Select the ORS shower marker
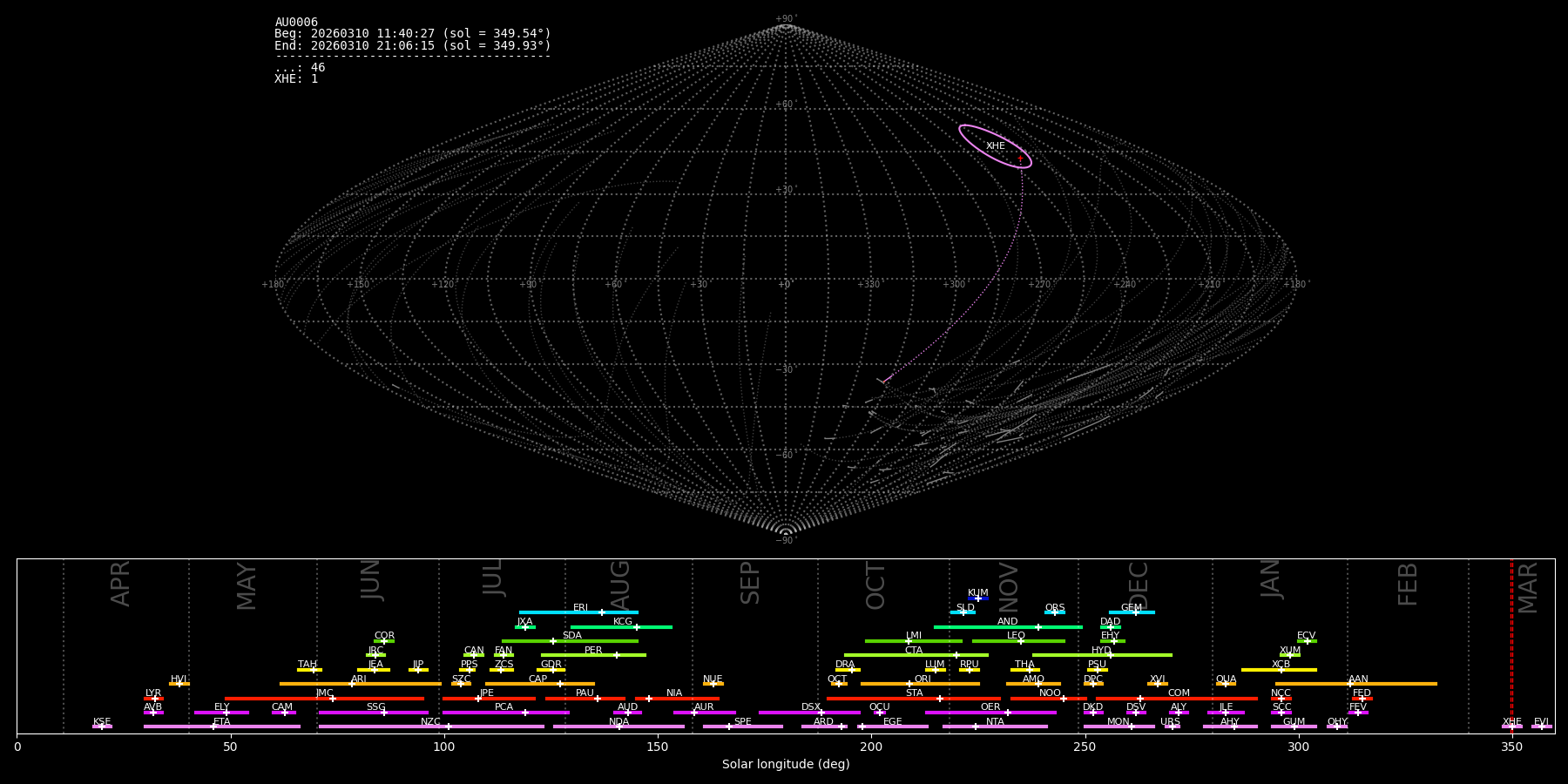The image size is (1568, 784). (x=1055, y=612)
